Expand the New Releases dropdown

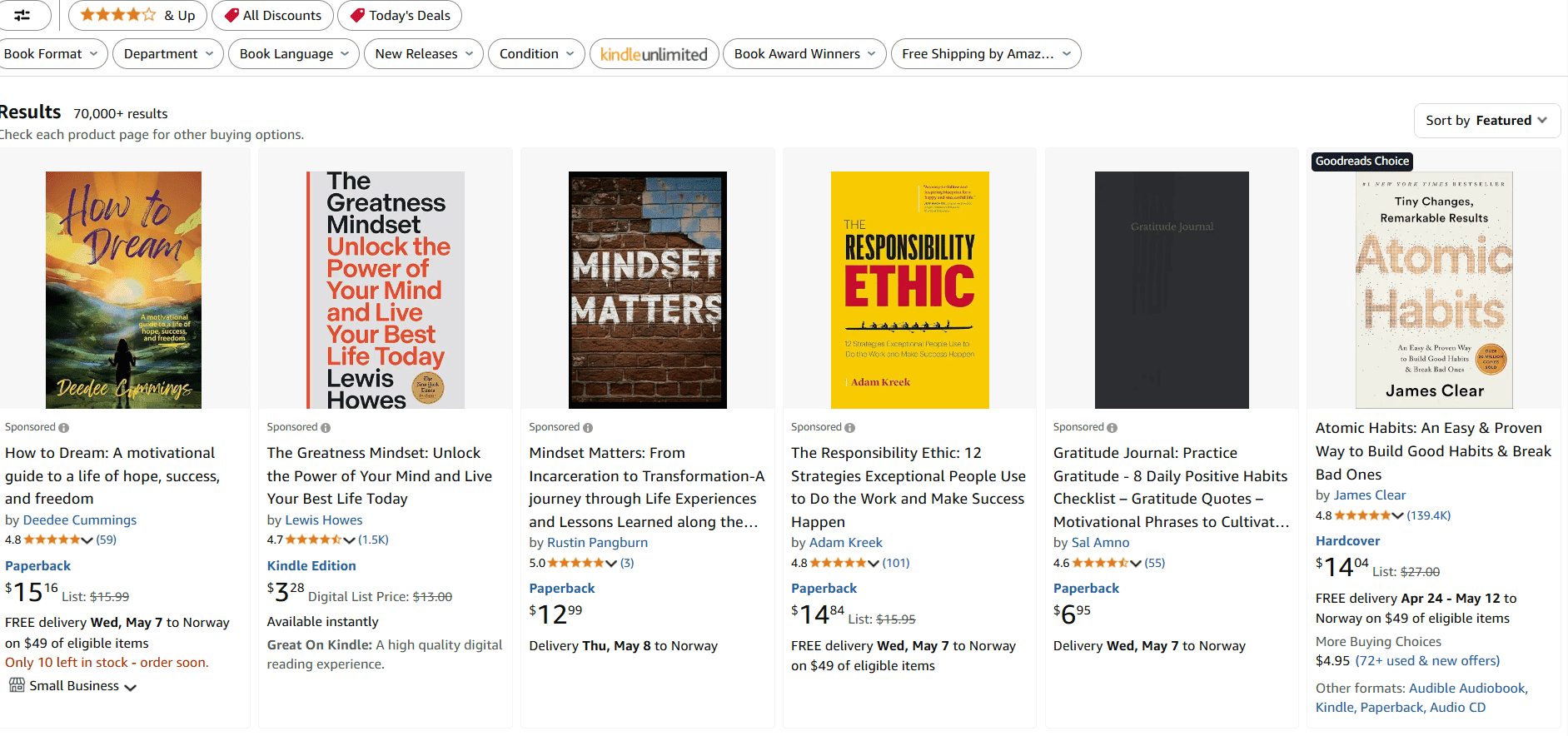click(x=424, y=54)
